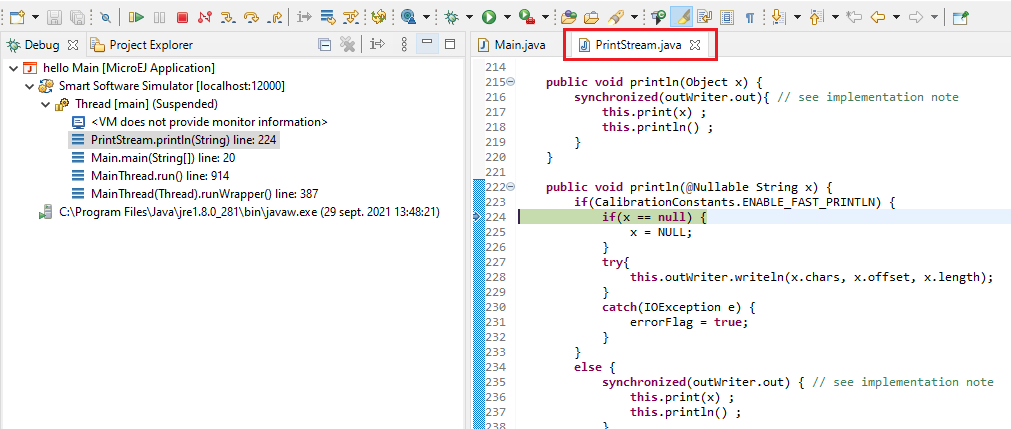Click the Drop to Frame icon

tap(328, 17)
